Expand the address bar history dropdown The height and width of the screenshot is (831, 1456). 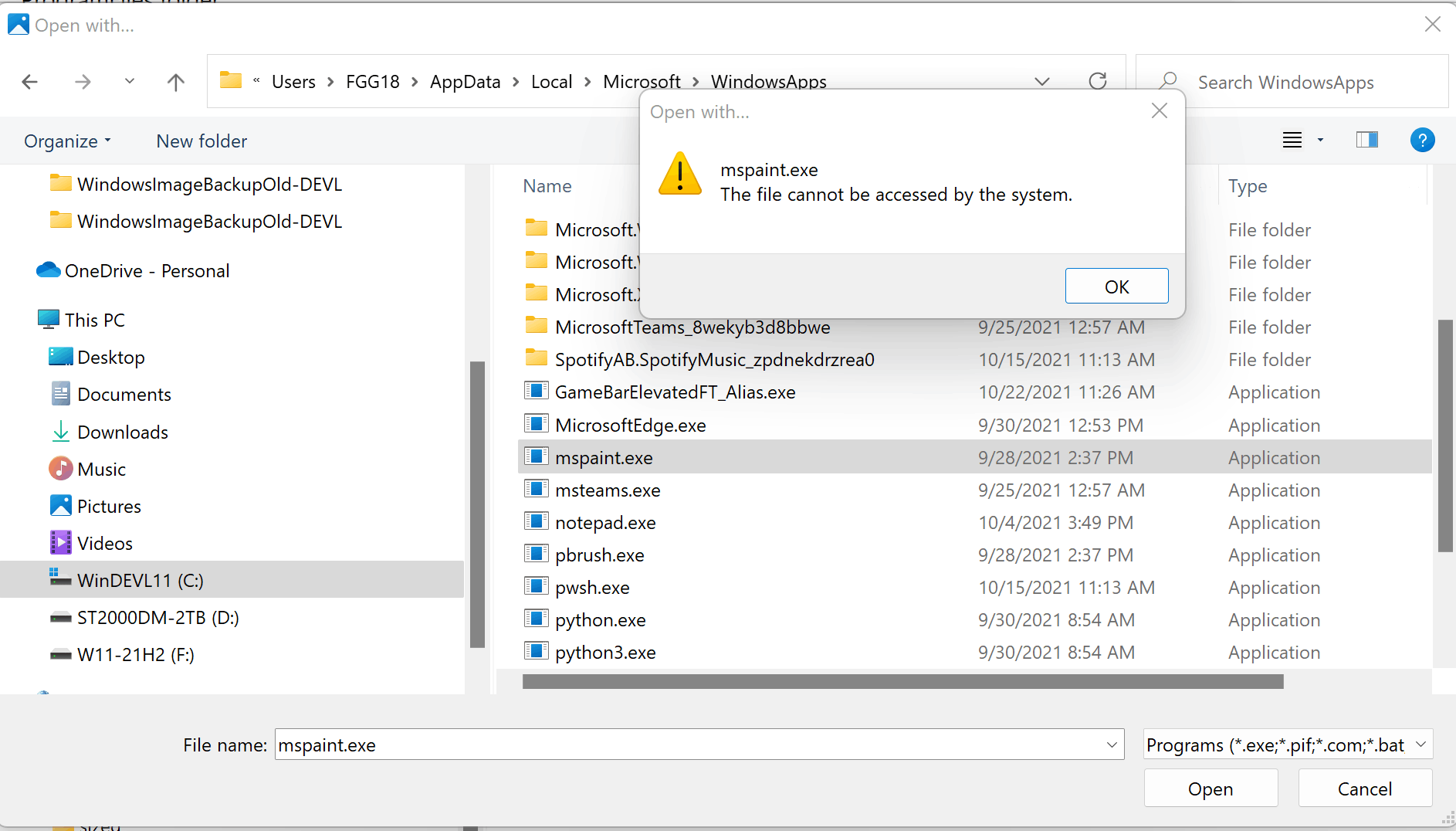pos(1042,82)
